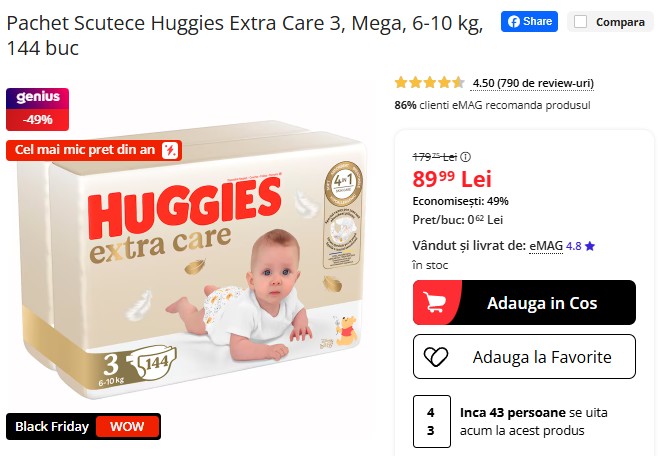Viewport: 665px width, 456px height.
Task: Click the star rating icons
Action: point(429,82)
